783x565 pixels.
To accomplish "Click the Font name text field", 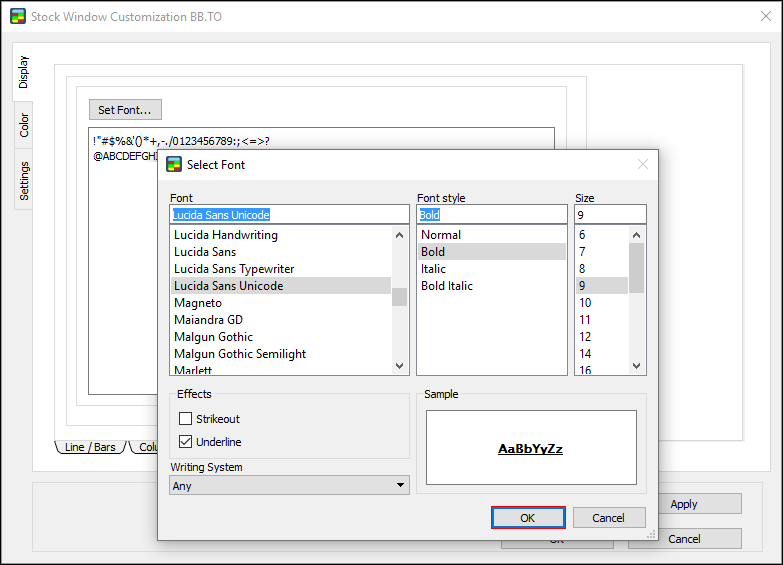I will tap(289, 215).
